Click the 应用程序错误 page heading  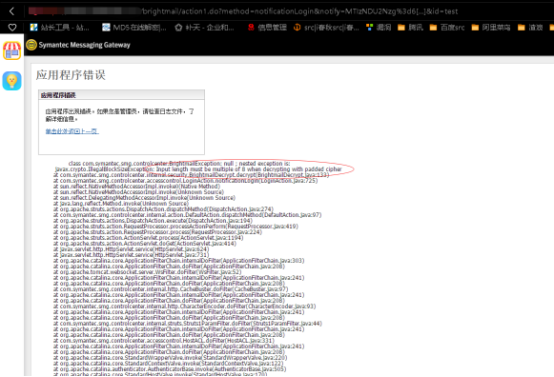click(x=71, y=75)
